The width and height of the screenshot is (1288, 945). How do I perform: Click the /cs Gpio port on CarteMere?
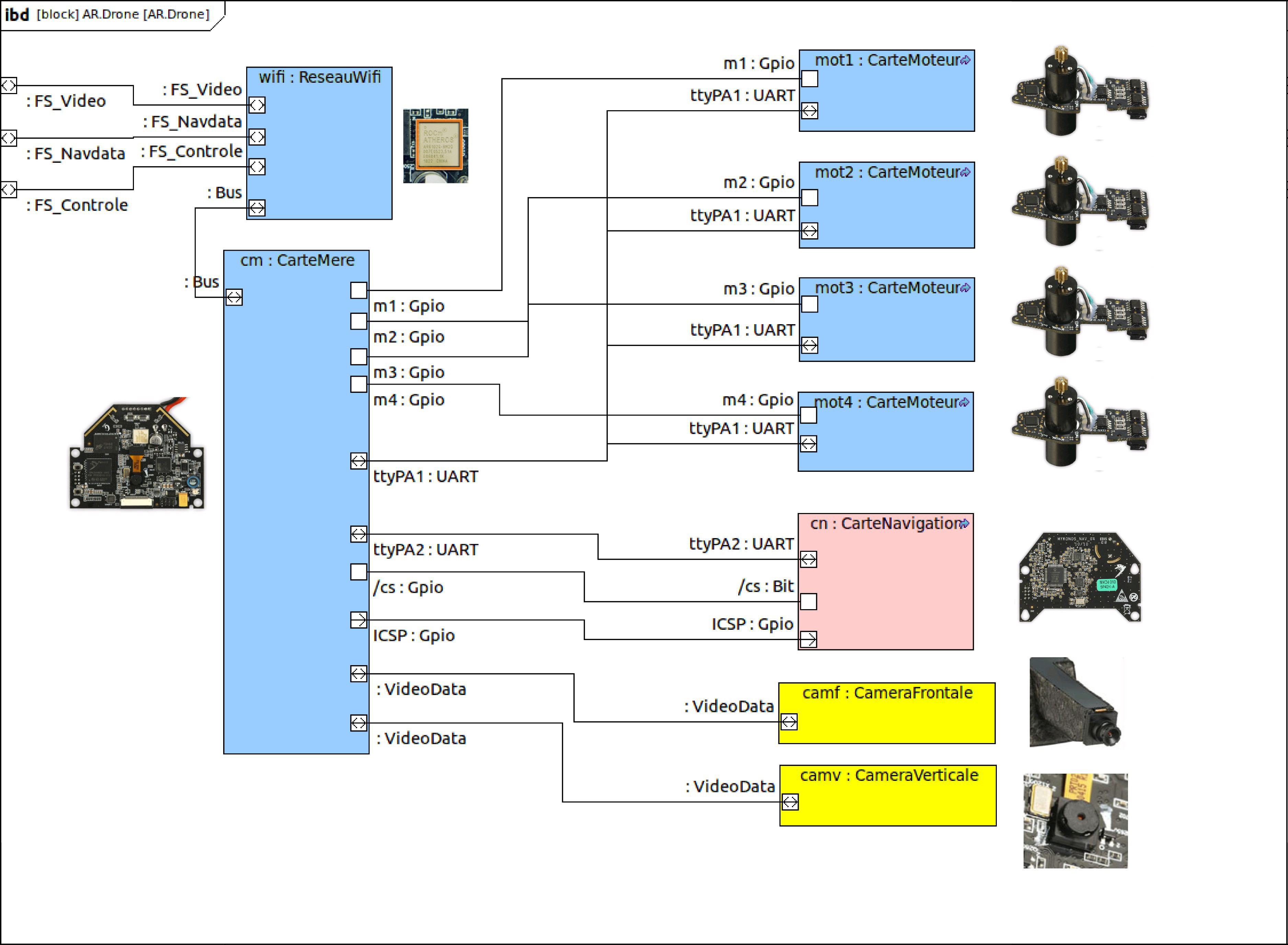point(358,572)
